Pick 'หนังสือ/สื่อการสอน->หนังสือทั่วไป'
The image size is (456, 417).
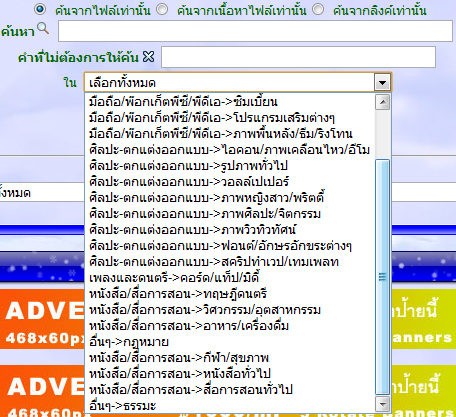pyautogui.click(x=230, y=374)
